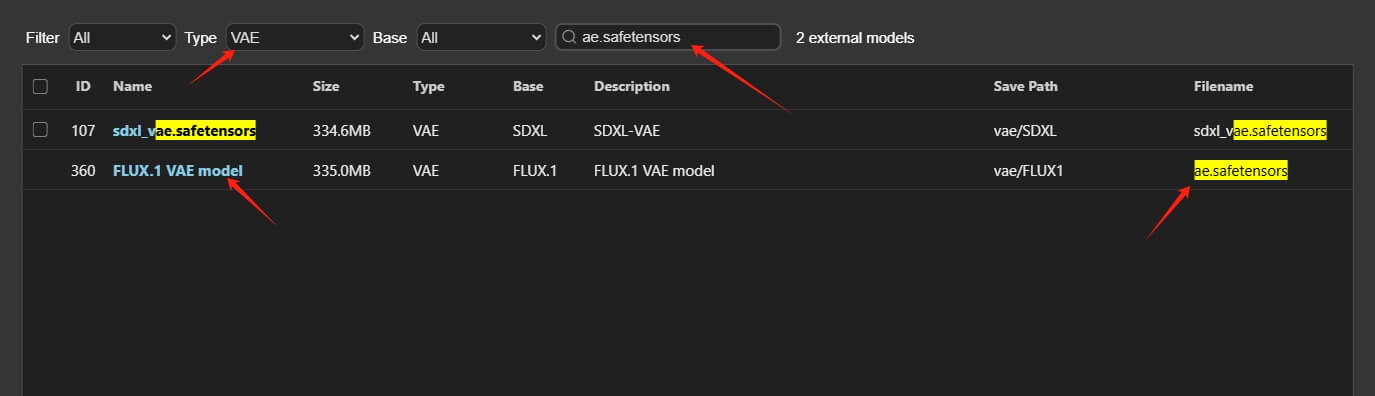The image size is (1375, 396).
Task: Click the vae/FLUX1 save path cell
Action: (1028, 171)
